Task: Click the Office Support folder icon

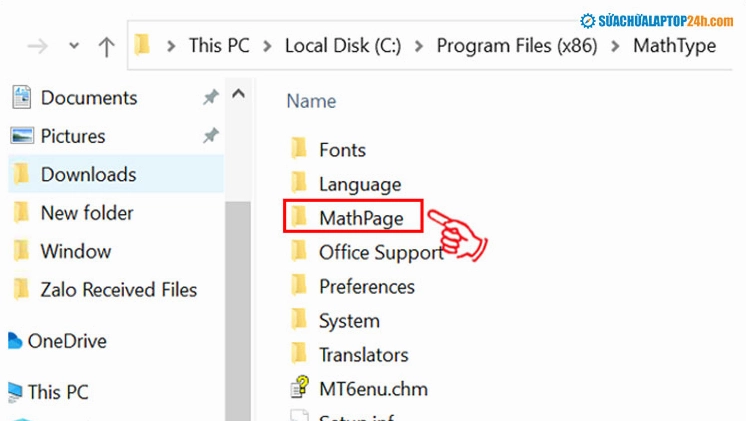Action: coord(299,251)
